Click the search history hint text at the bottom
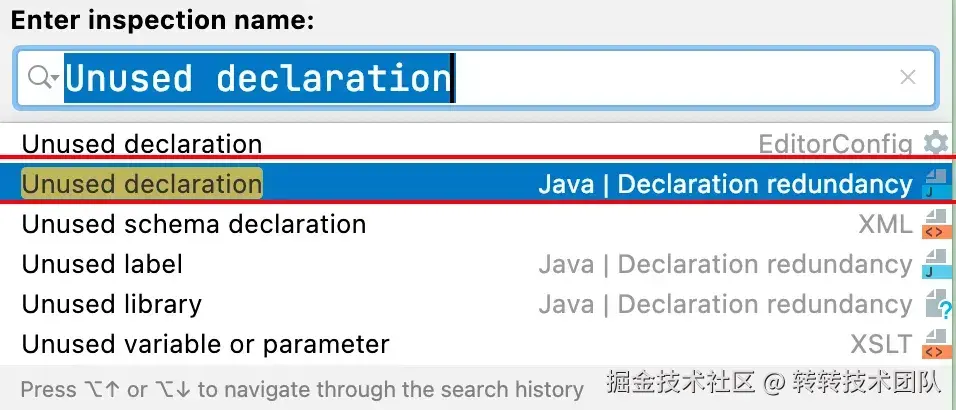956x410 pixels. (x=302, y=389)
